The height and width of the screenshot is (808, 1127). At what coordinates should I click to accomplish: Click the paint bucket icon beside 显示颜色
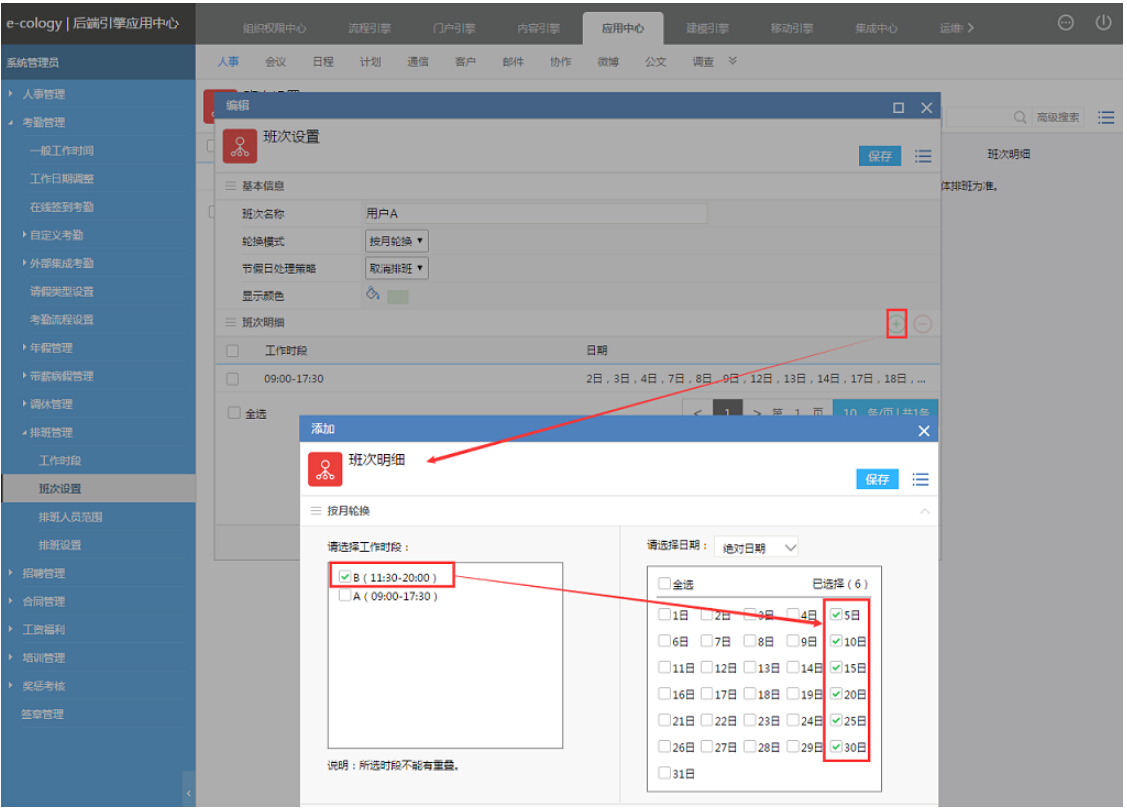pos(373,294)
